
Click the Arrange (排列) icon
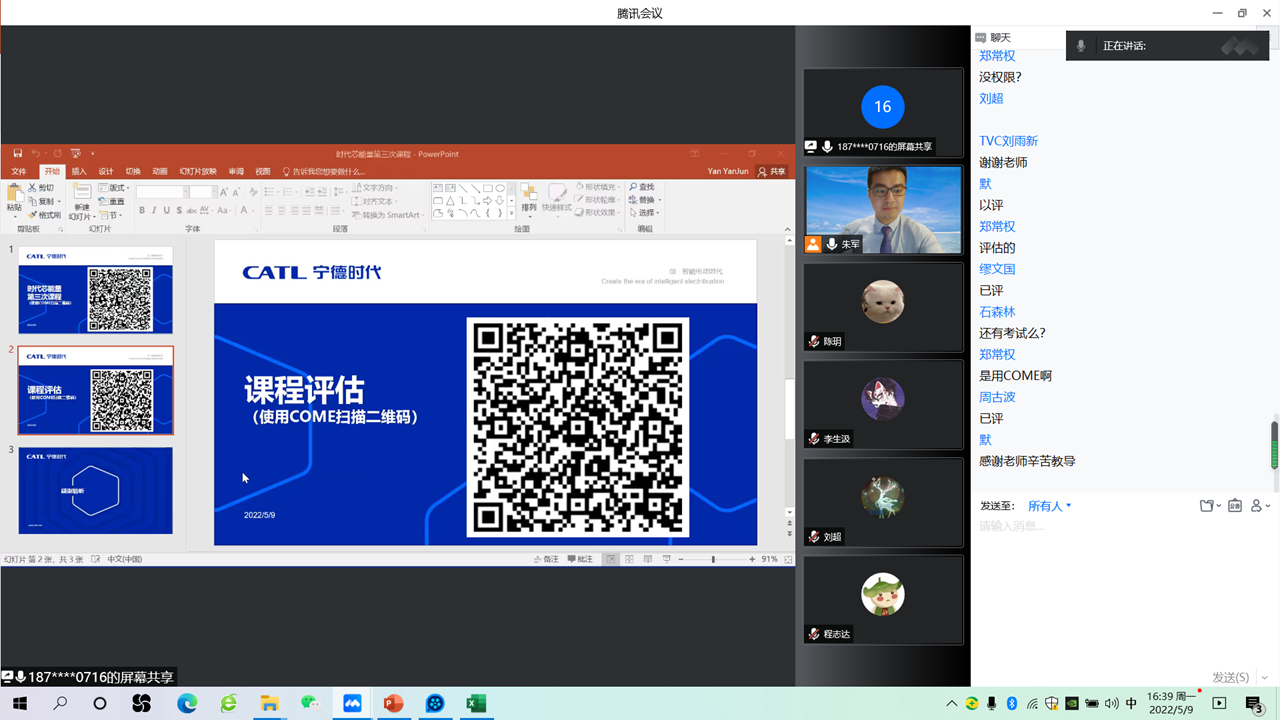tap(528, 192)
